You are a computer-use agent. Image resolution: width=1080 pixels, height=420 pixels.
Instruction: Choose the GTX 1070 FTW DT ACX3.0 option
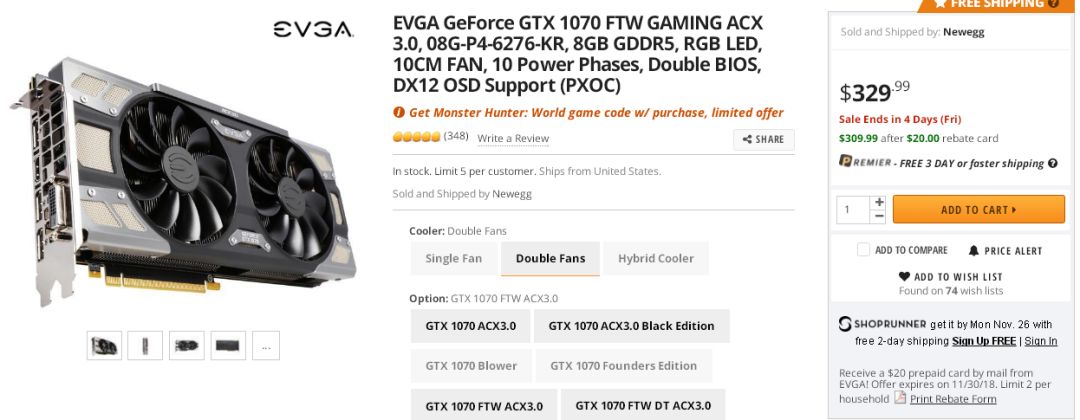click(x=643, y=405)
